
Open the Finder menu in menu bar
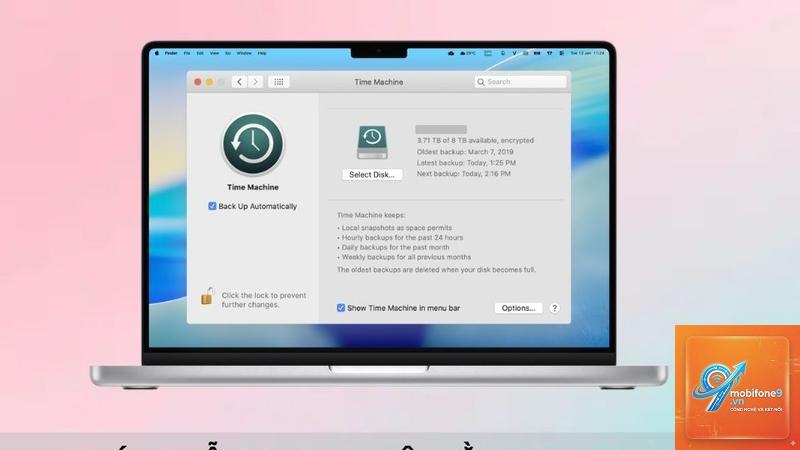pos(171,53)
